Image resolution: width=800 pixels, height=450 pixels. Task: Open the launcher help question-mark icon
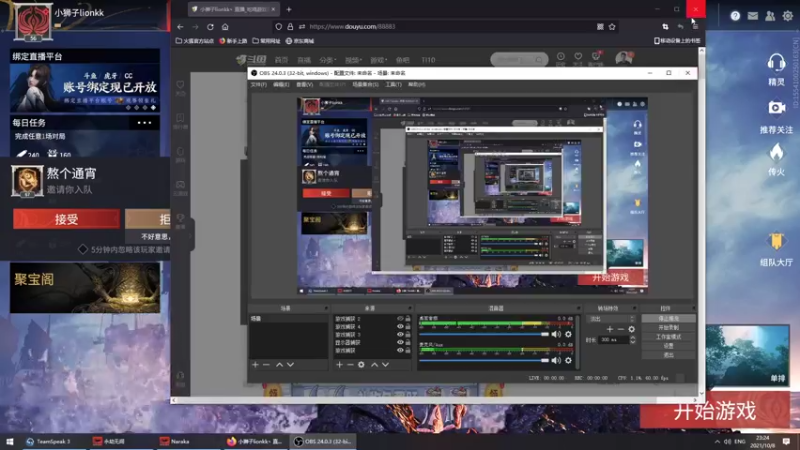(x=735, y=16)
